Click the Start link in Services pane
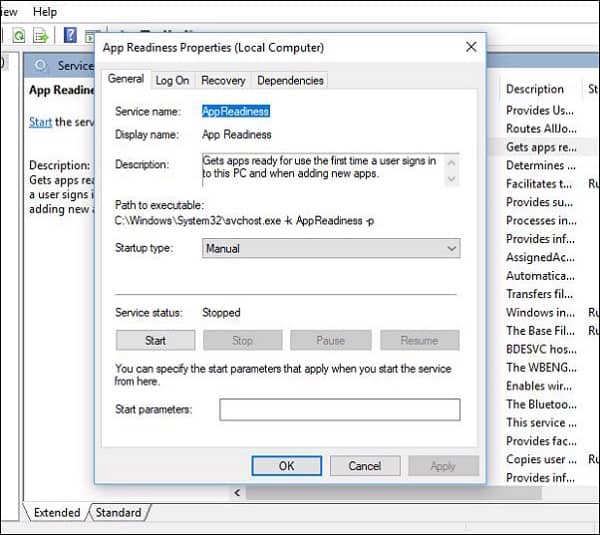The width and height of the screenshot is (600, 535). (40, 122)
